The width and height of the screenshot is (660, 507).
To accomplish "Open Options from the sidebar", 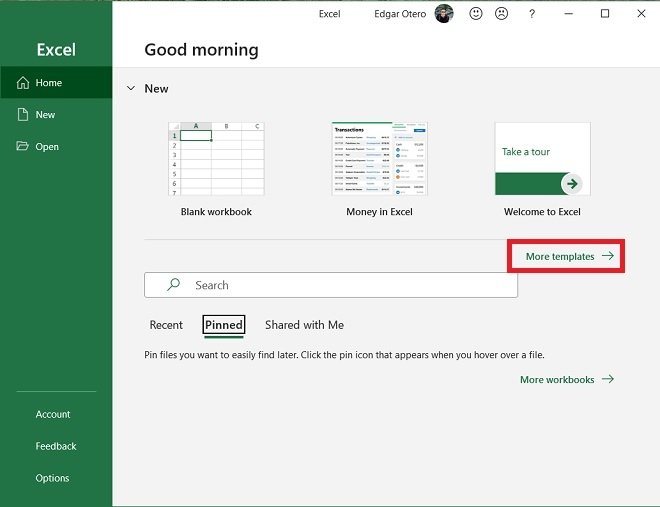I will (52, 478).
